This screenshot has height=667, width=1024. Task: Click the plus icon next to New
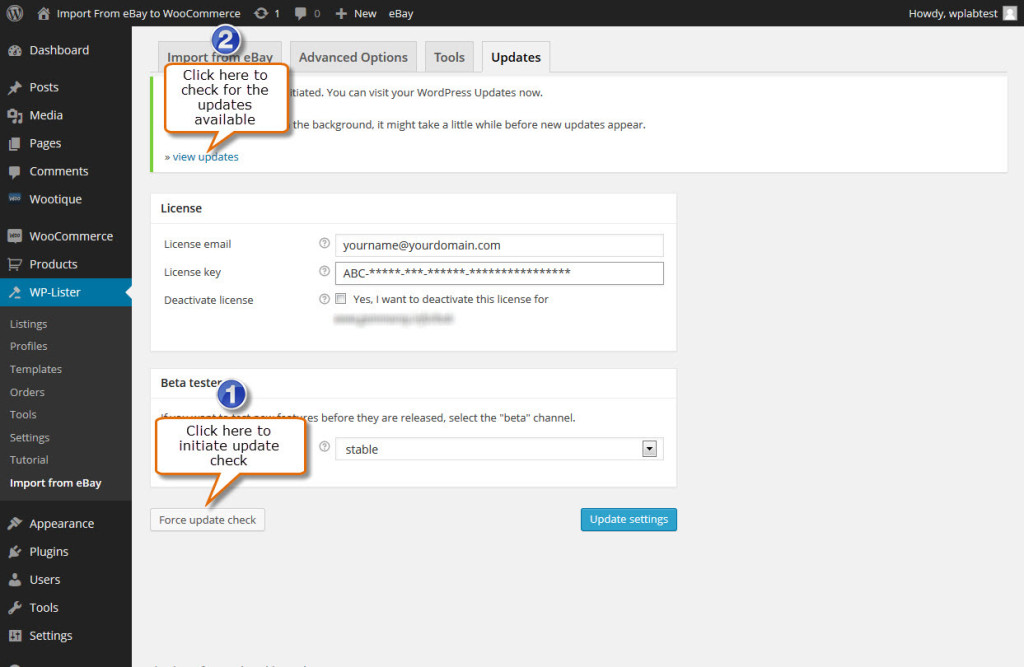[x=341, y=13]
